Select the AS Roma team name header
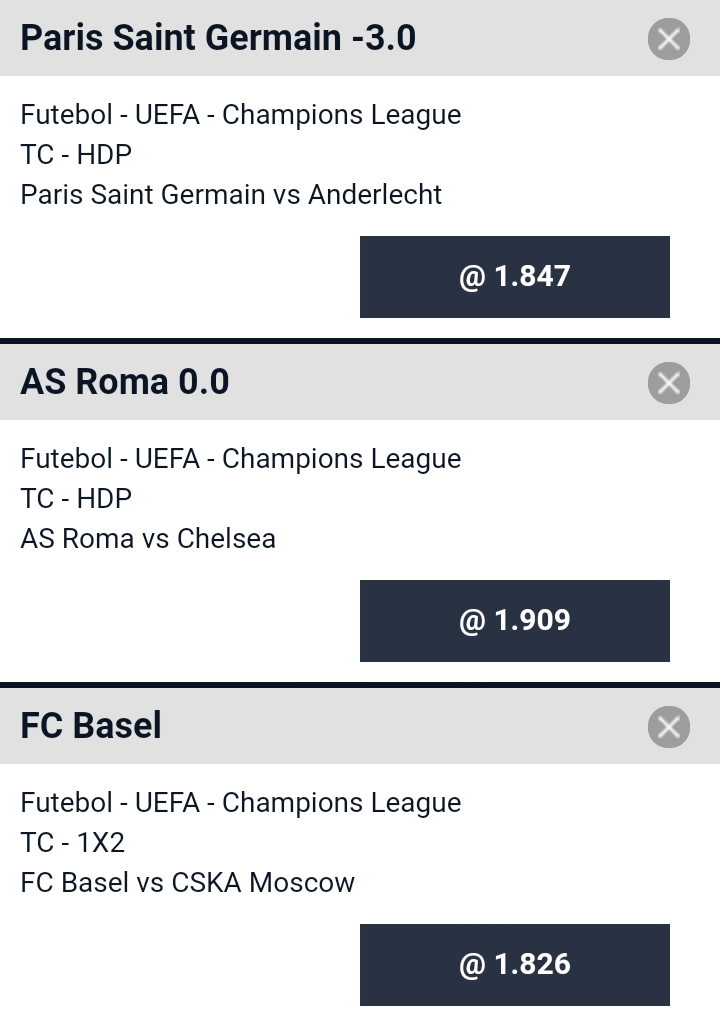Image resolution: width=720 pixels, height=1023 pixels. 95,382
